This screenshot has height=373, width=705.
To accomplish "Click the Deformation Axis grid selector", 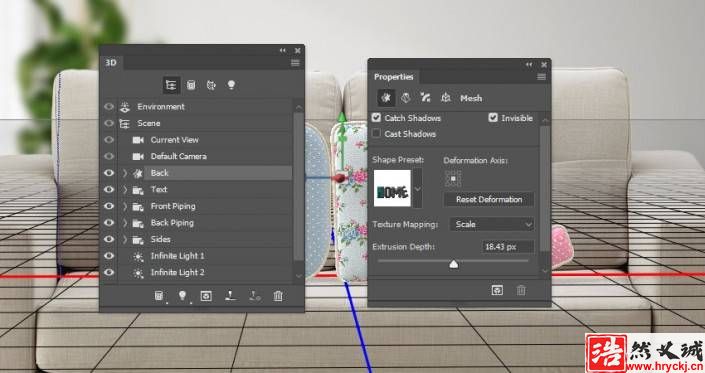I will click(453, 178).
